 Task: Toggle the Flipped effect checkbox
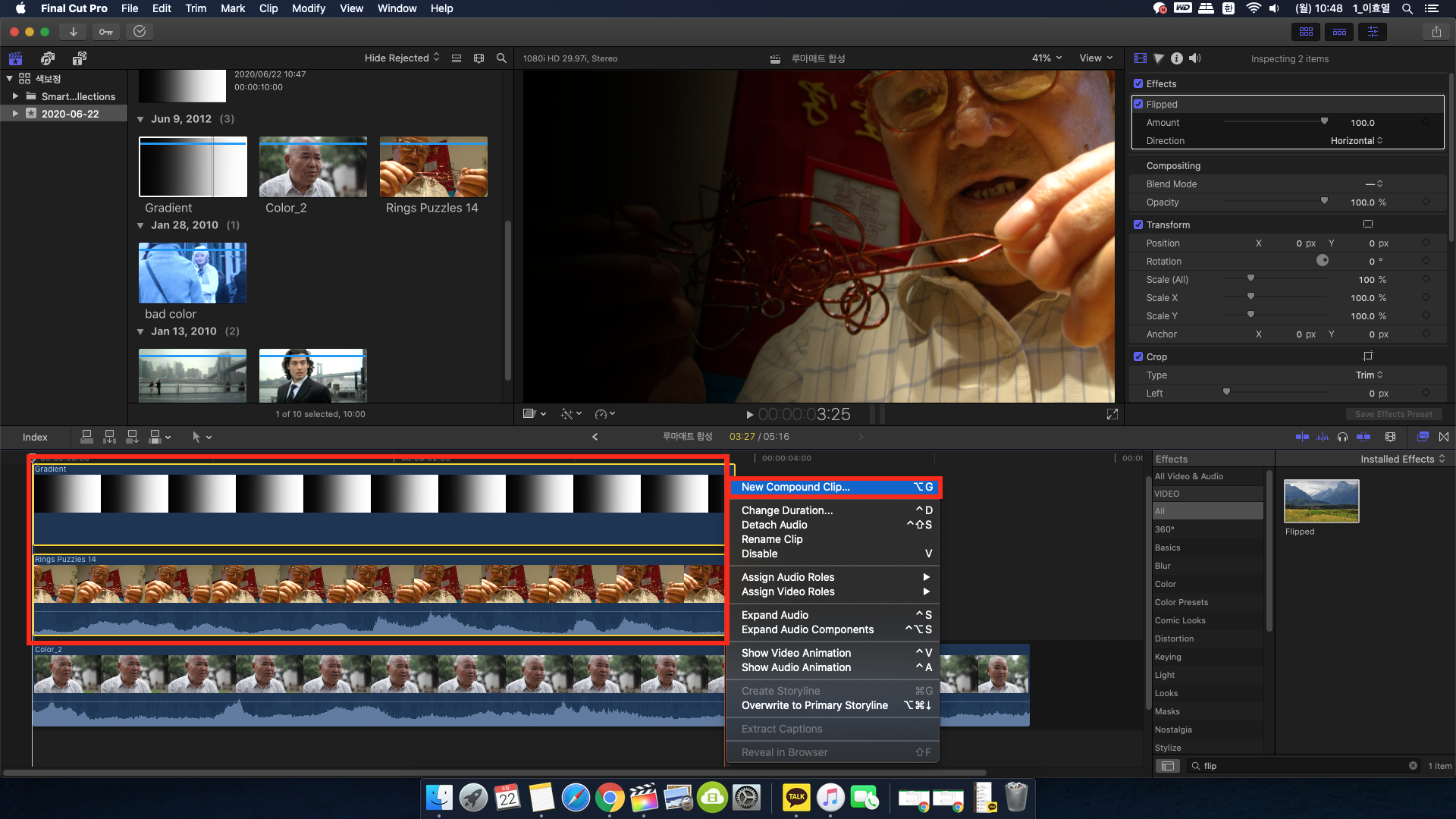(1139, 104)
